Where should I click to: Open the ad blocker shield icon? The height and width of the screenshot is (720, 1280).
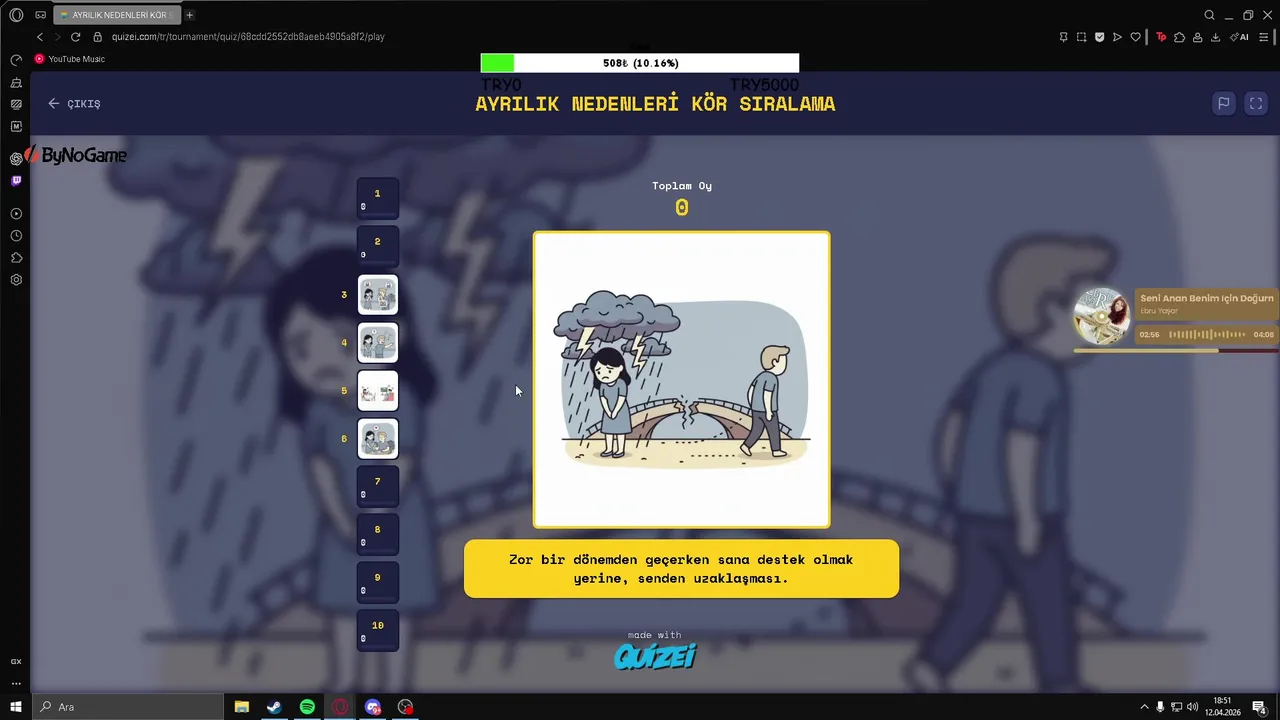click(x=1099, y=37)
